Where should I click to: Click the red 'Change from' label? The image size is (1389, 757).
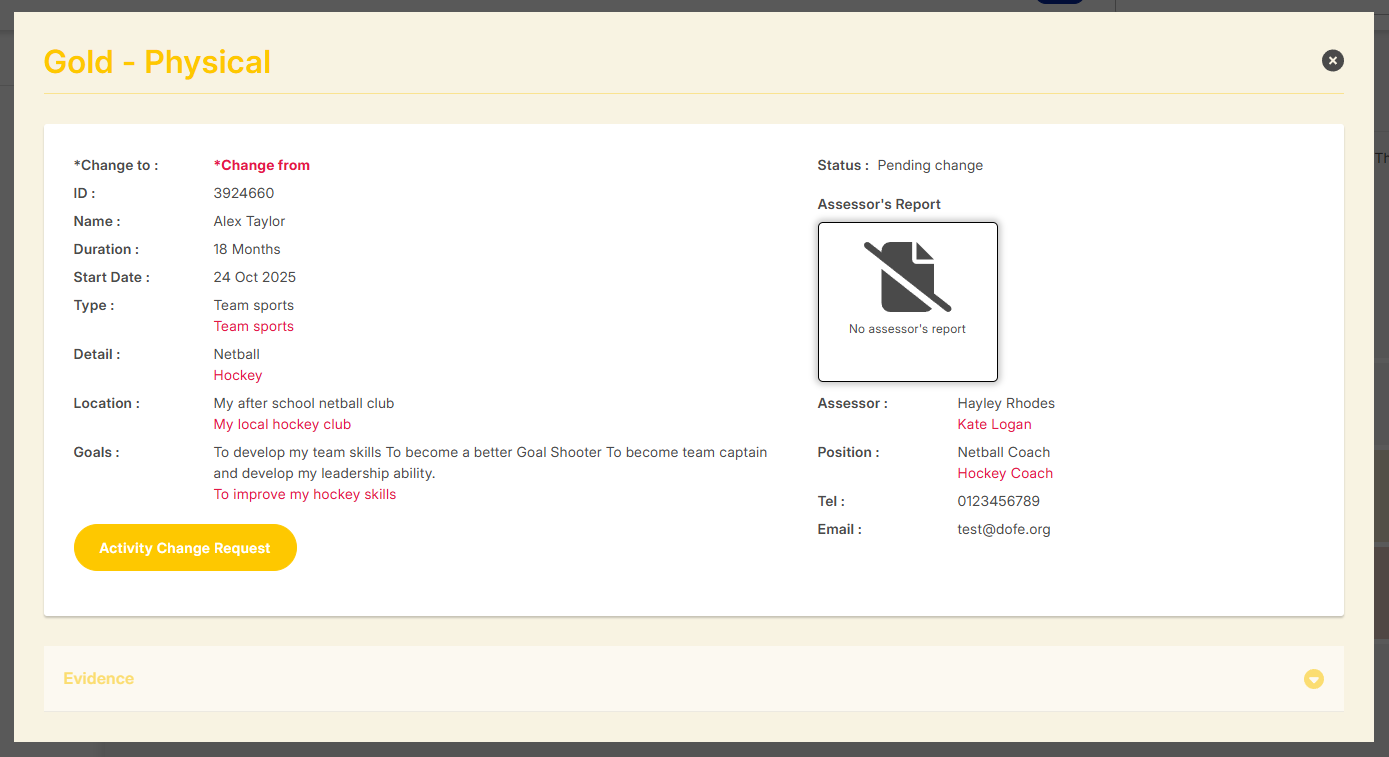coord(262,165)
